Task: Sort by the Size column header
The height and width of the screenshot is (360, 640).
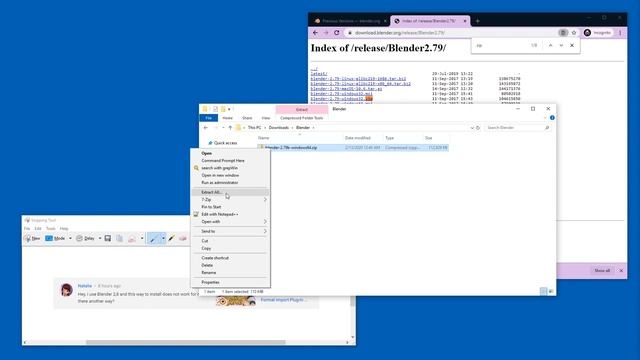Action: click(x=429, y=138)
